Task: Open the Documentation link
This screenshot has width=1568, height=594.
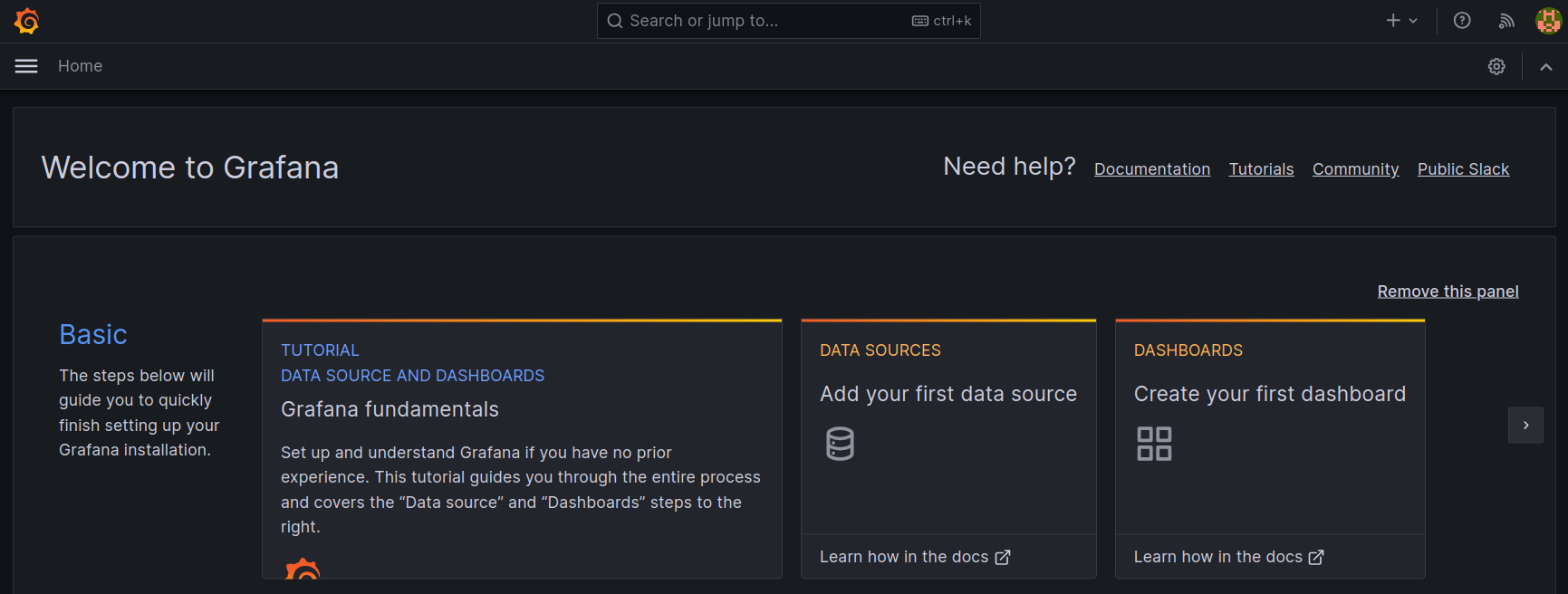Action: [1152, 169]
